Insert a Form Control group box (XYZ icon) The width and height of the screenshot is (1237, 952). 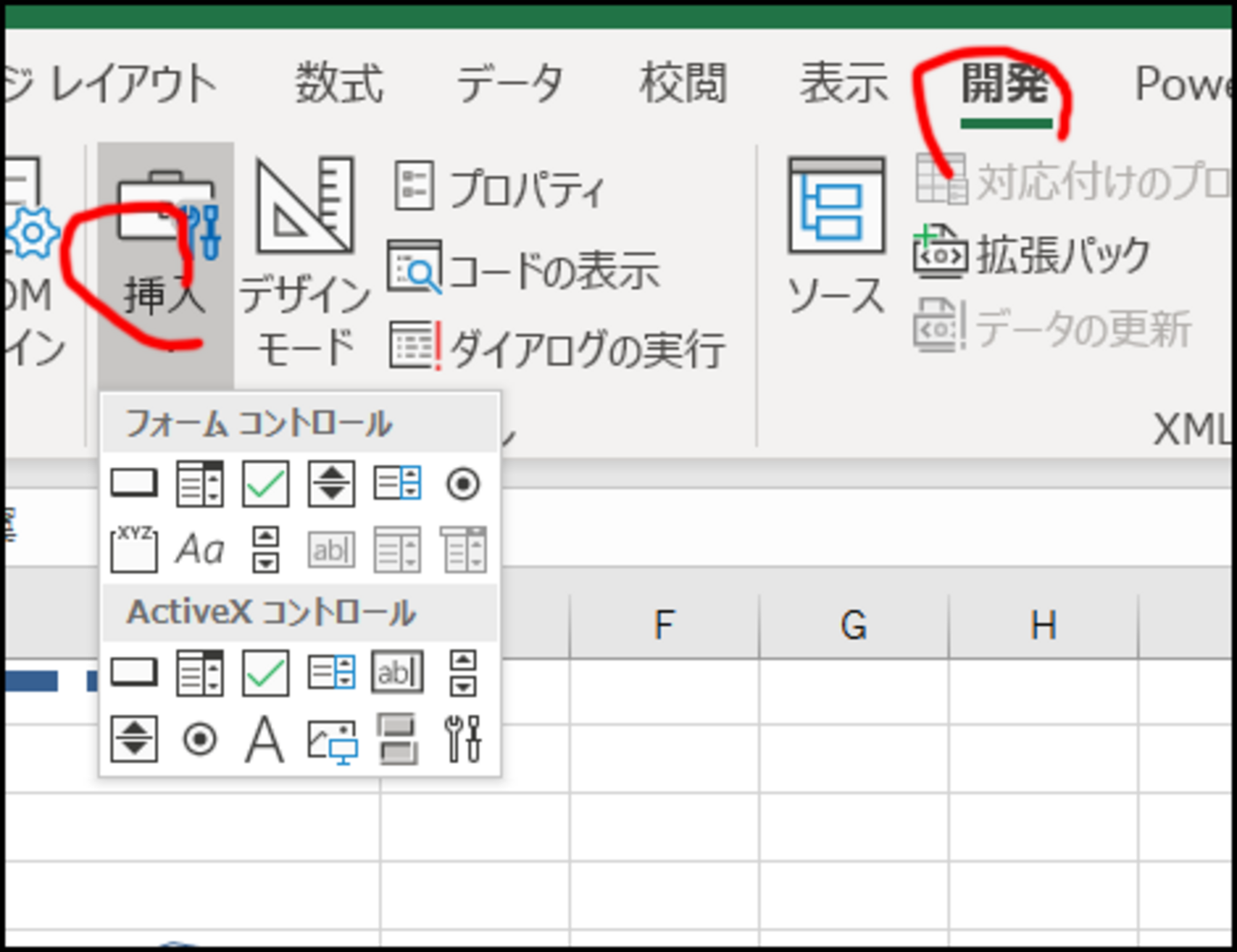(x=133, y=549)
